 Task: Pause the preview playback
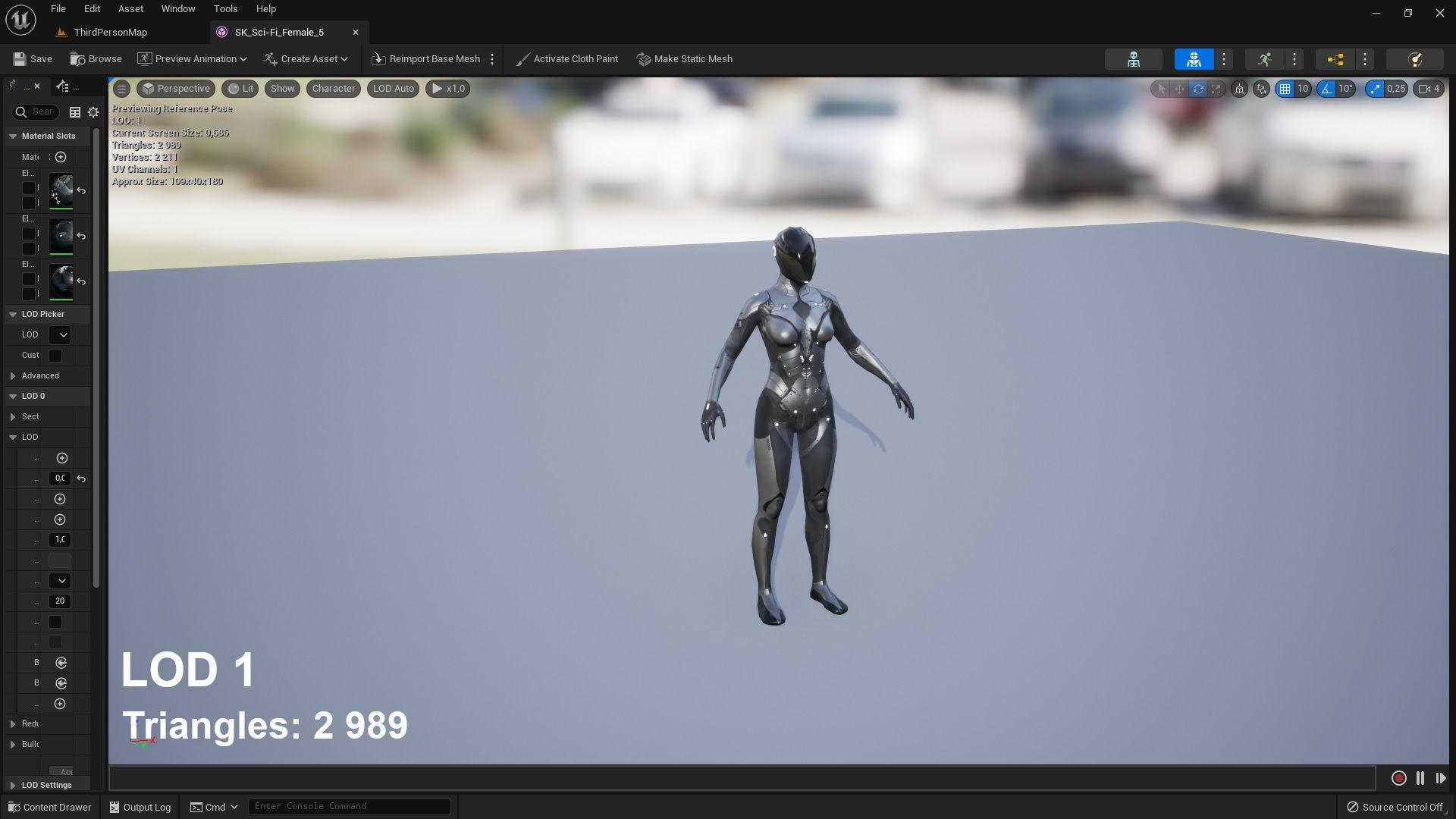click(1420, 778)
